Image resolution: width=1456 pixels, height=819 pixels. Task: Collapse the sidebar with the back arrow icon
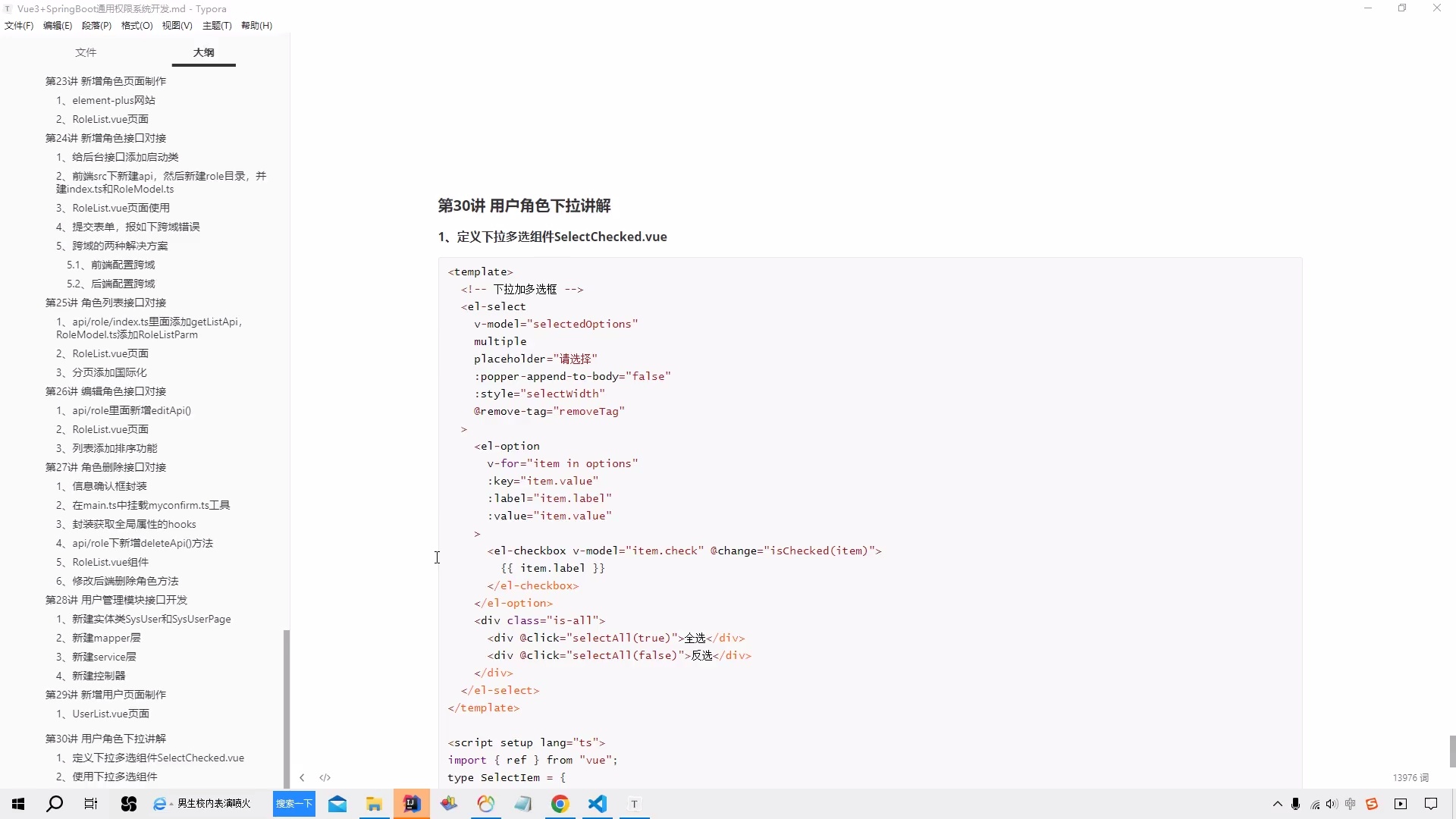click(x=302, y=777)
